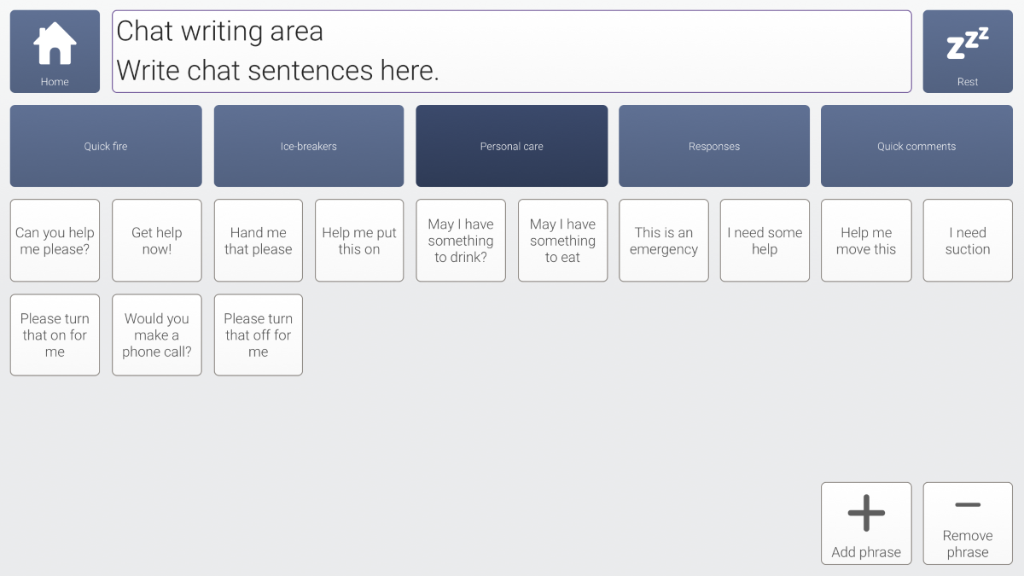The image size is (1024, 576).
Task: Choose 'Hand me that please' phrase
Action: click(258, 241)
